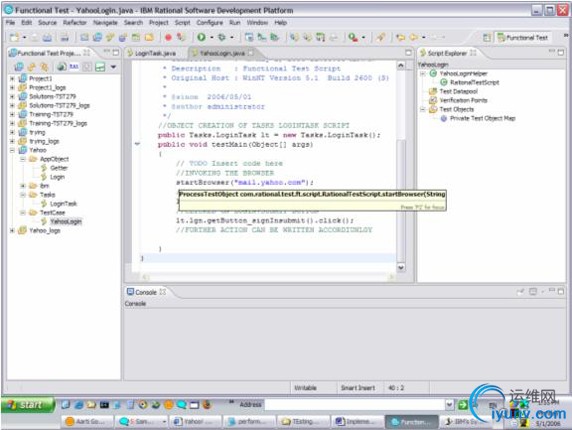The image size is (572, 430).
Task: Open the TEsting taskbar folder button
Action: 303,422
